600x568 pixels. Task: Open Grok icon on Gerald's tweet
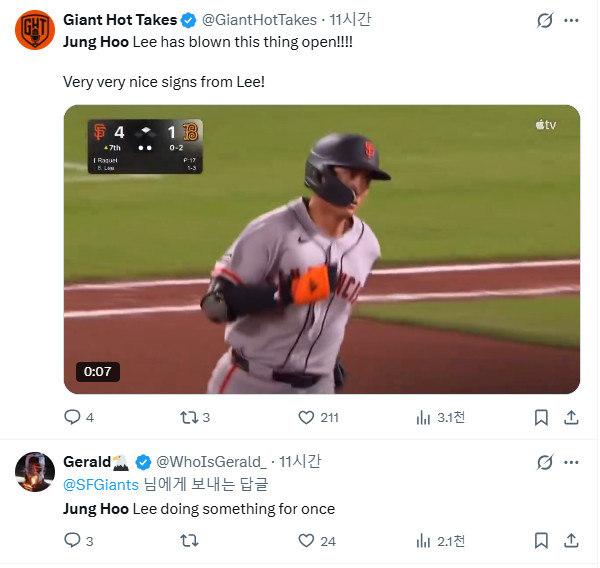tap(545, 462)
